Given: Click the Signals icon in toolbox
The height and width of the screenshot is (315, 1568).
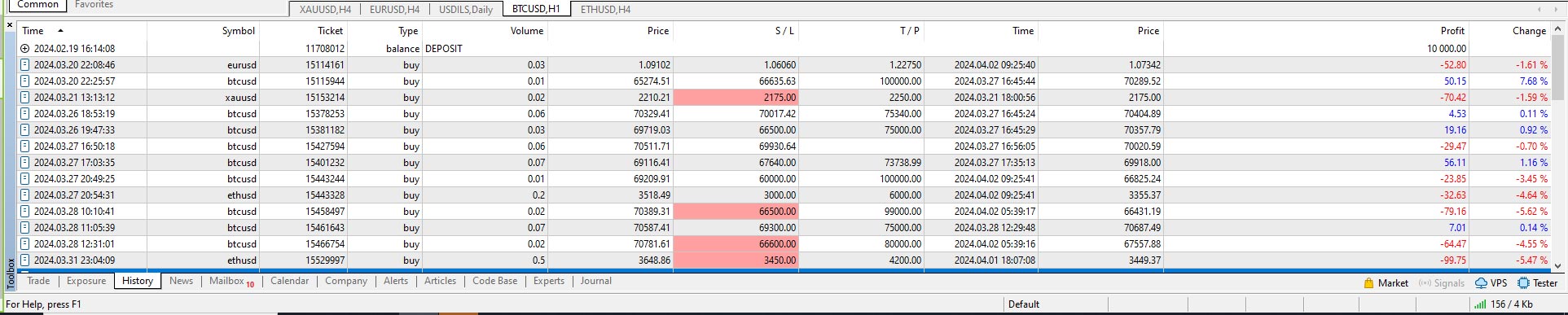Looking at the screenshot, I should 1425,283.
